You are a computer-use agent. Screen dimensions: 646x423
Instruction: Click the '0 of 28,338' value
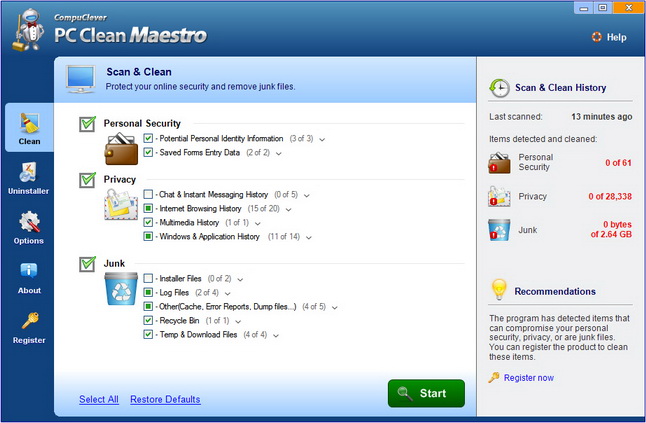pyautogui.click(x=610, y=196)
